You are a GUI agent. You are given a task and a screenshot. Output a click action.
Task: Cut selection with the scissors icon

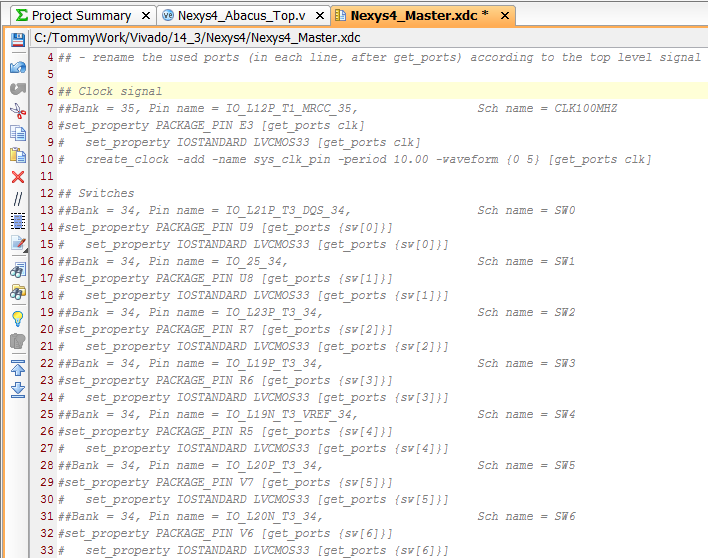(18, 111)
